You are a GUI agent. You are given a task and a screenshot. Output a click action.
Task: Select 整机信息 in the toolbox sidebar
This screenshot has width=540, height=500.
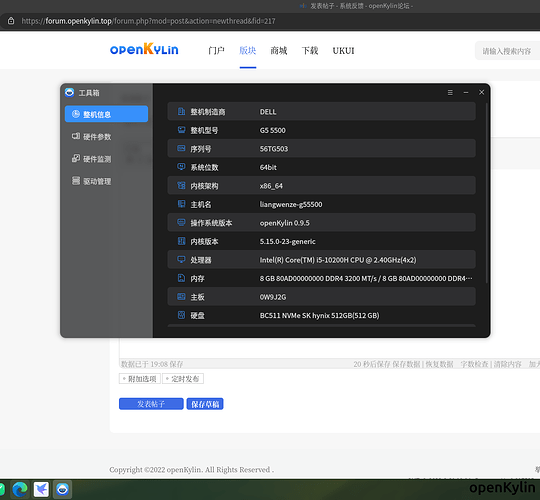click(106, 114)
